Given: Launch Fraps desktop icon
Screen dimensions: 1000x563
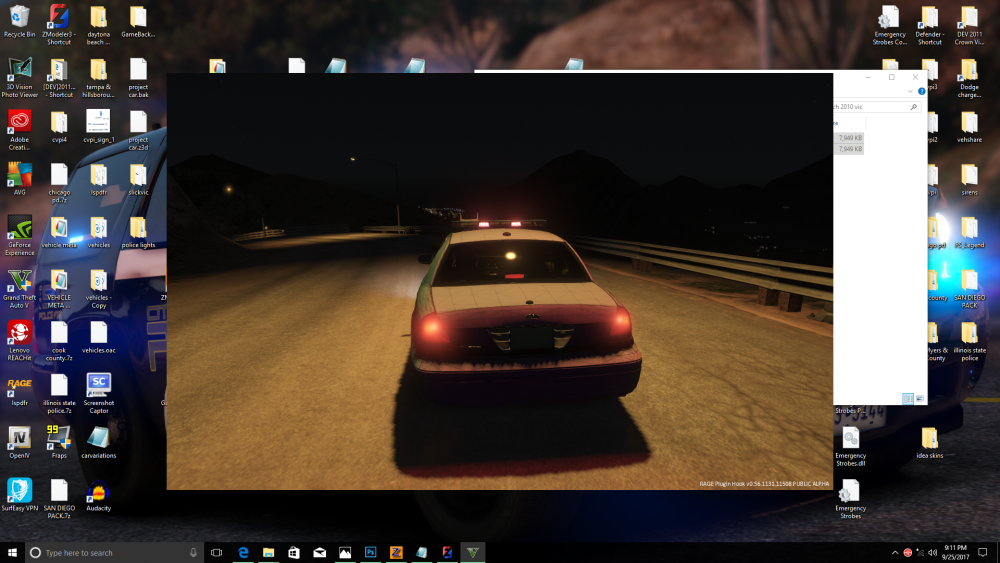Looking at the screenshot, I should click(x=59, y=442).
